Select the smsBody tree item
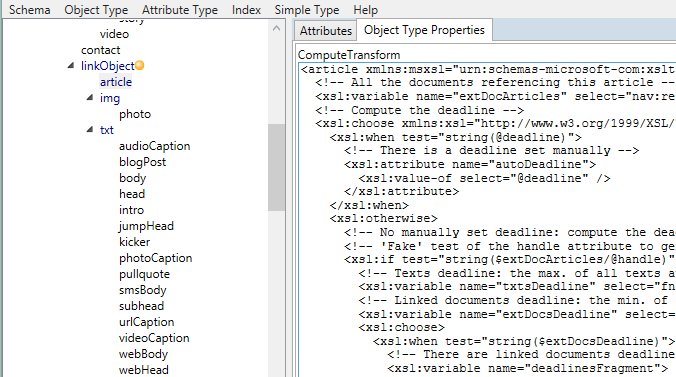676x377 pixels. [x=142, y=290]
